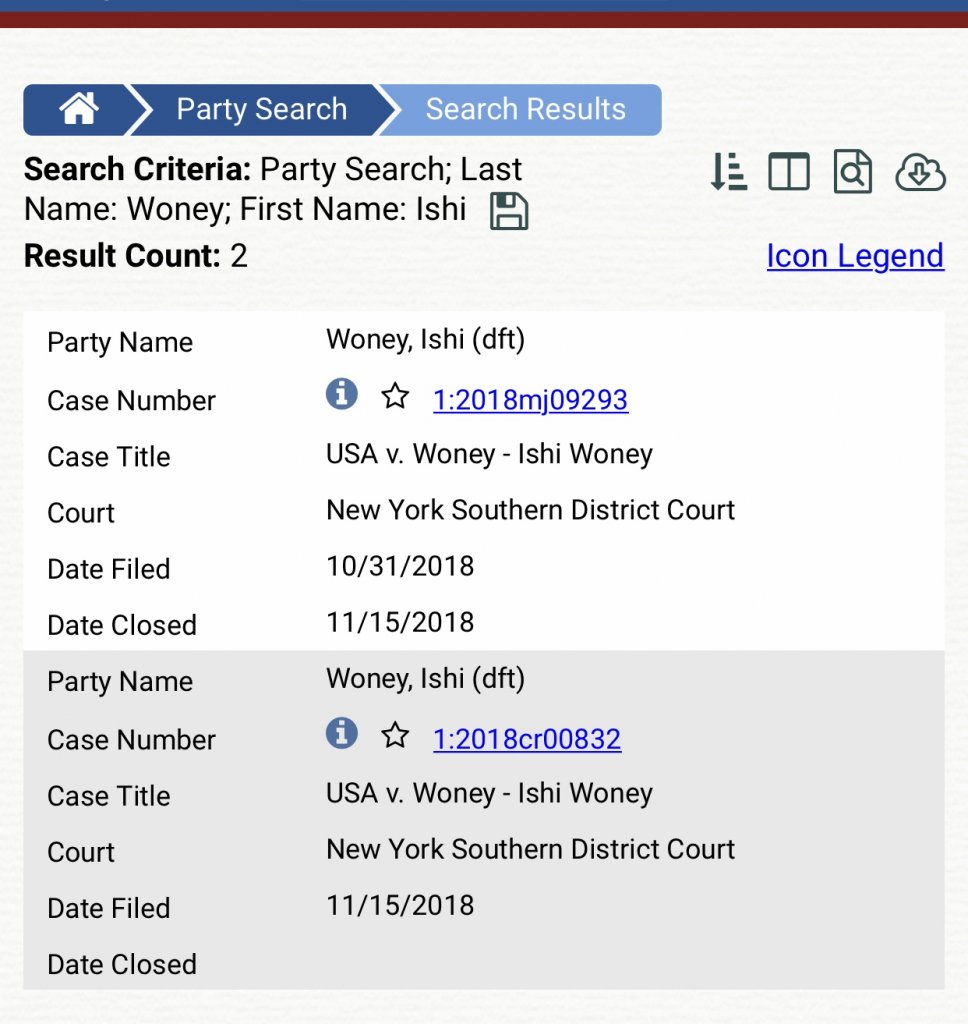Viewport: 968px width, 1024px height.
Task: Select the Search Results breadcrumb
Action: 525,109
